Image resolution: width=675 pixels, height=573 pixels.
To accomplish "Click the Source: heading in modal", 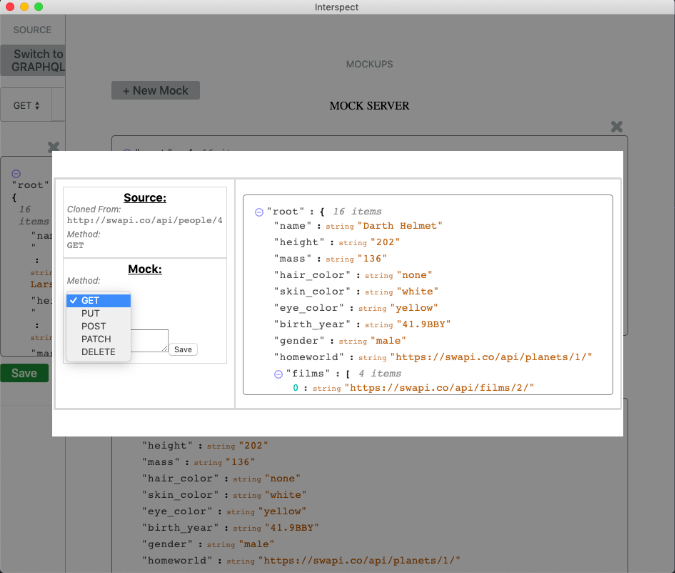I will pyautogui.click(x=145, y=198).
